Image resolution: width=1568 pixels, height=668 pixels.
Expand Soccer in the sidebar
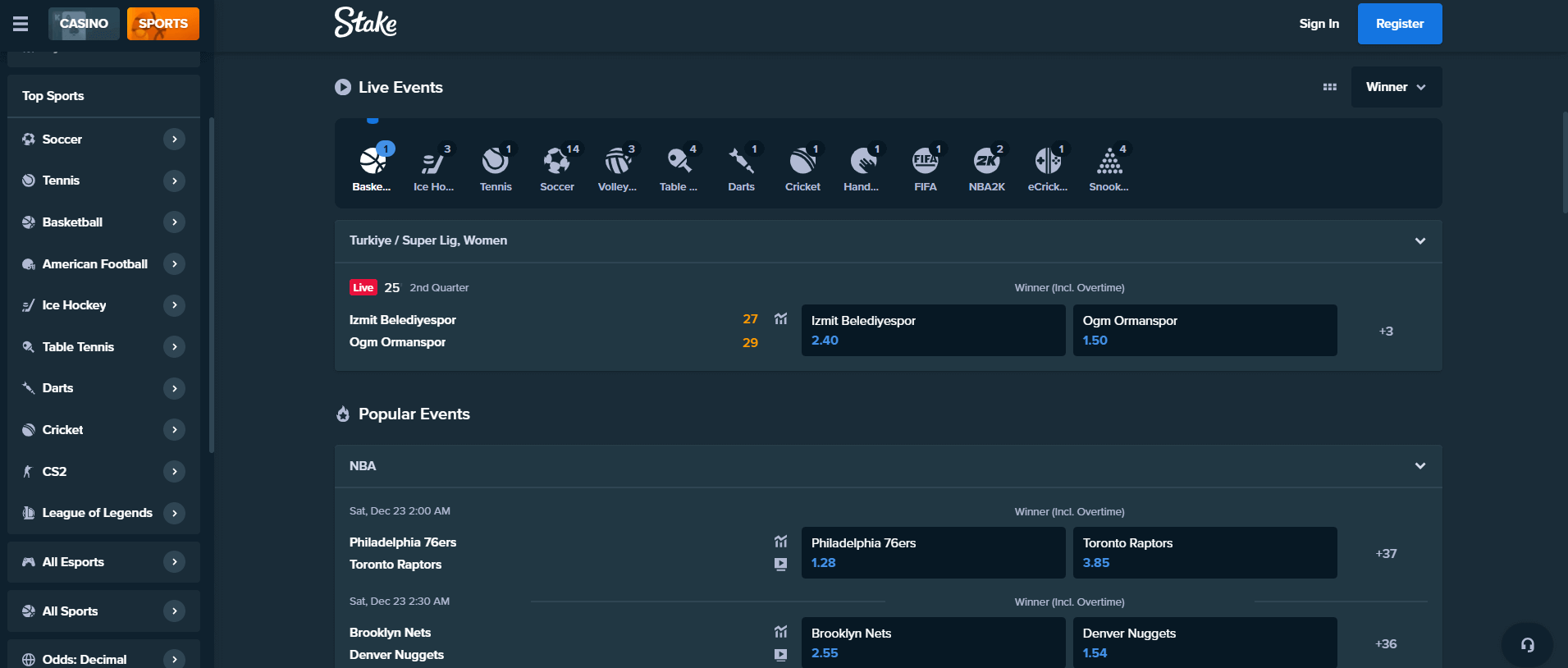174,140
